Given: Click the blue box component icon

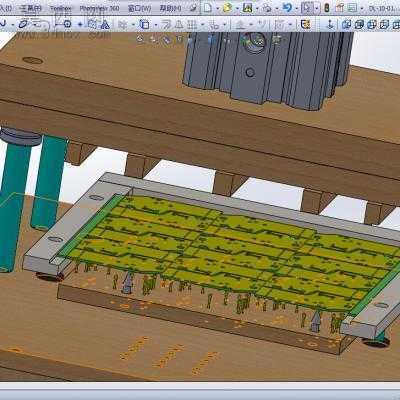Looking at the screenshot, I should 144,24.
